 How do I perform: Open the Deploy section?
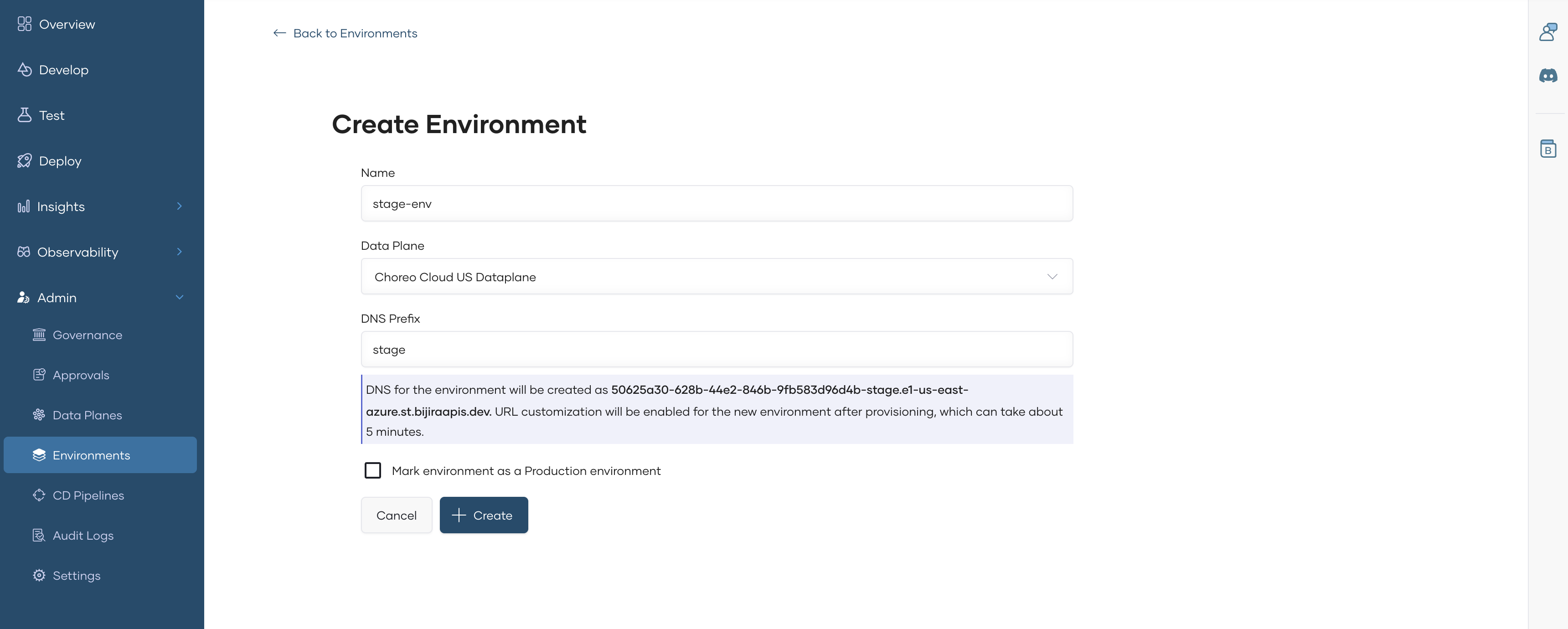point(59,161)
